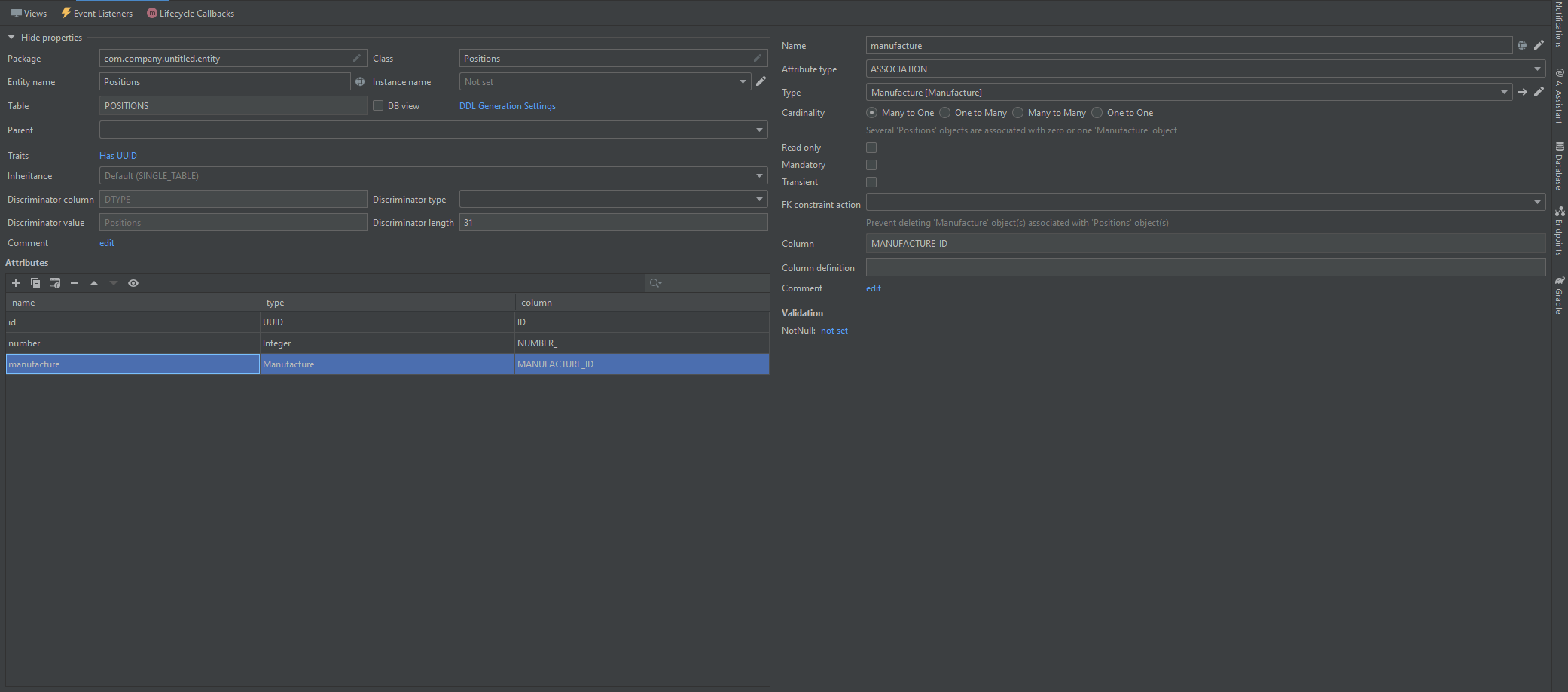Viewport: 1568px width, 692px height.
Task: Open the Notifications tool window
Action: 1559,25
